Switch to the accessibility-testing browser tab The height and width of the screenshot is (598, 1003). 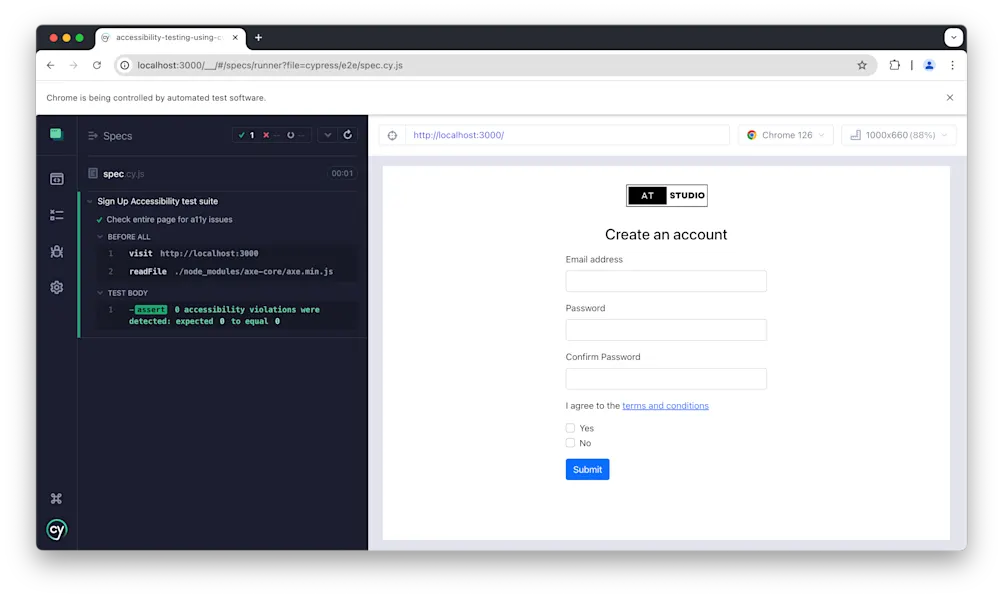tap(166, 38)
